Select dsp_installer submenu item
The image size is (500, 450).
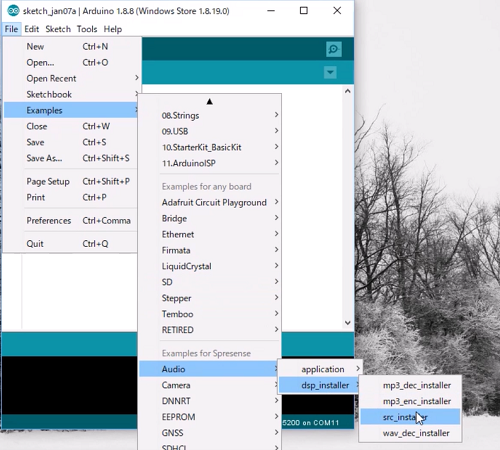(319, 385)
